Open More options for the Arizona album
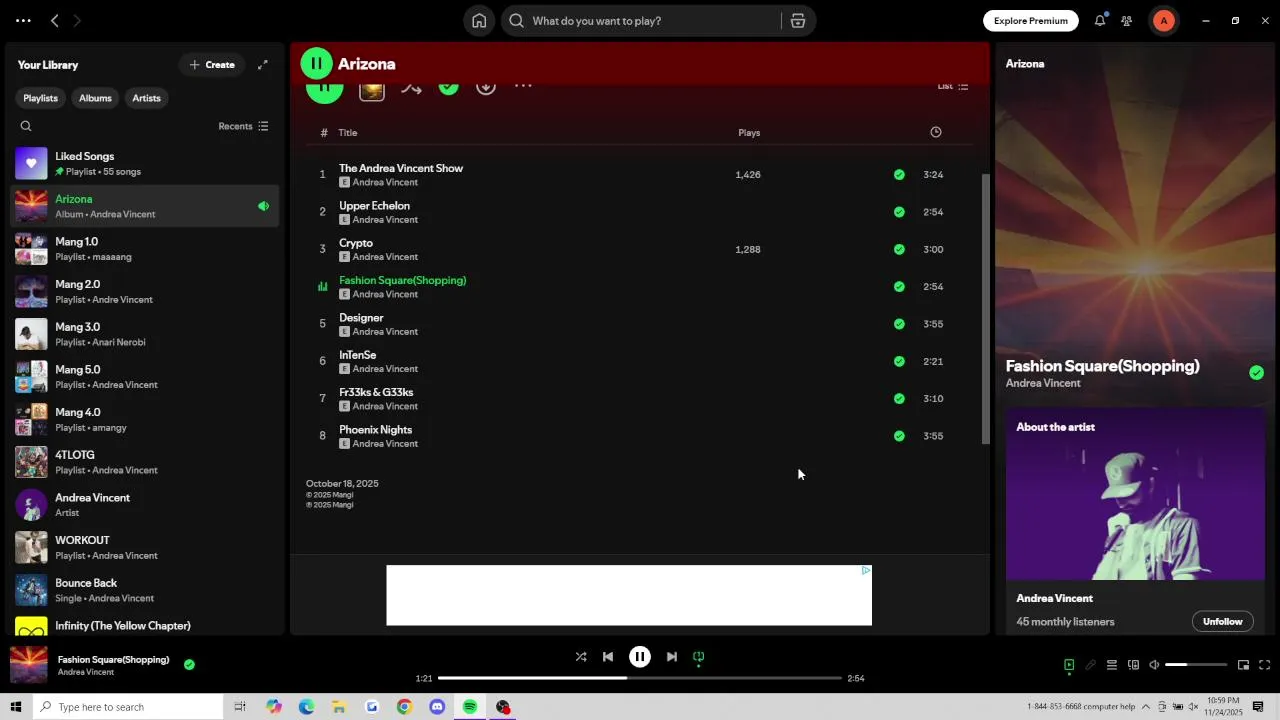 (523, 87)
